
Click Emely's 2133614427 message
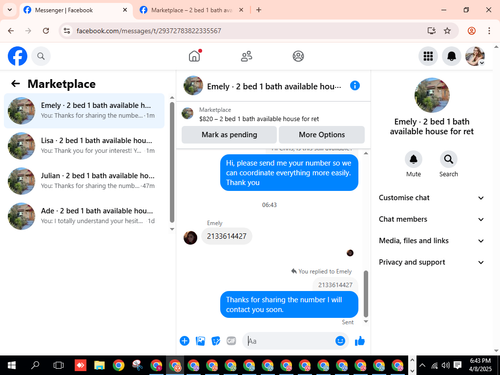pos(227,236)
